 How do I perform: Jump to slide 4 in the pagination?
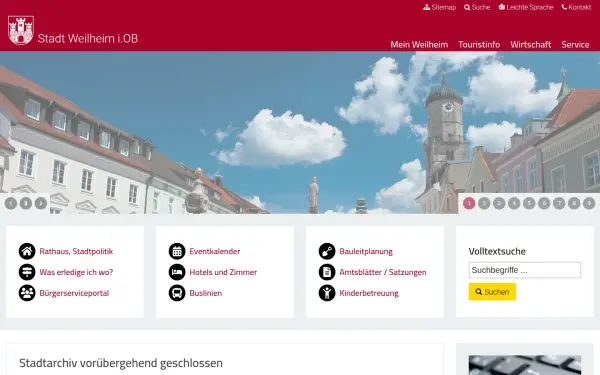pyautogui.click(x=514, y=203)
